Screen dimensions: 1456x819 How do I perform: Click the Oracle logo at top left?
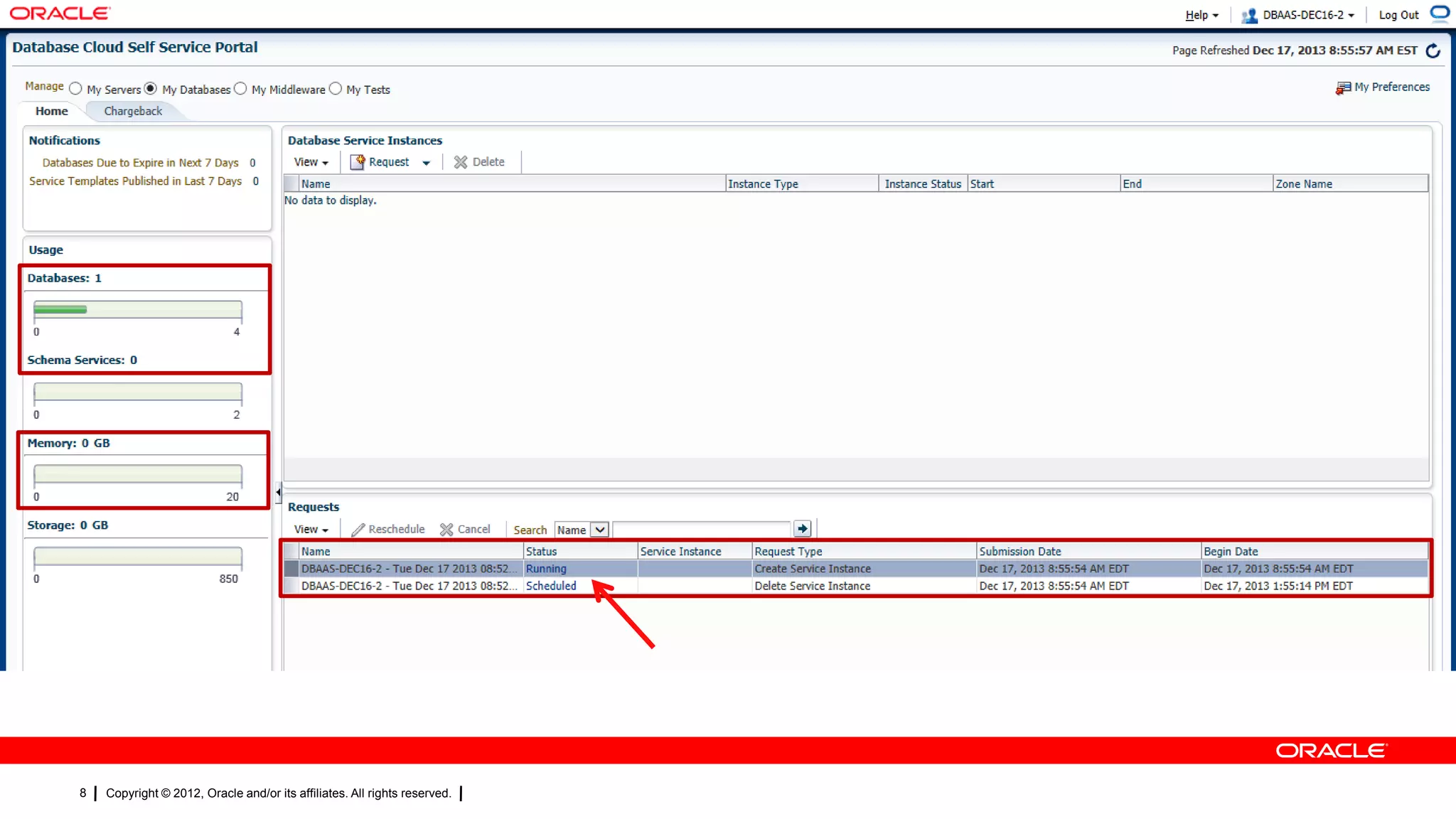point(60,14)
